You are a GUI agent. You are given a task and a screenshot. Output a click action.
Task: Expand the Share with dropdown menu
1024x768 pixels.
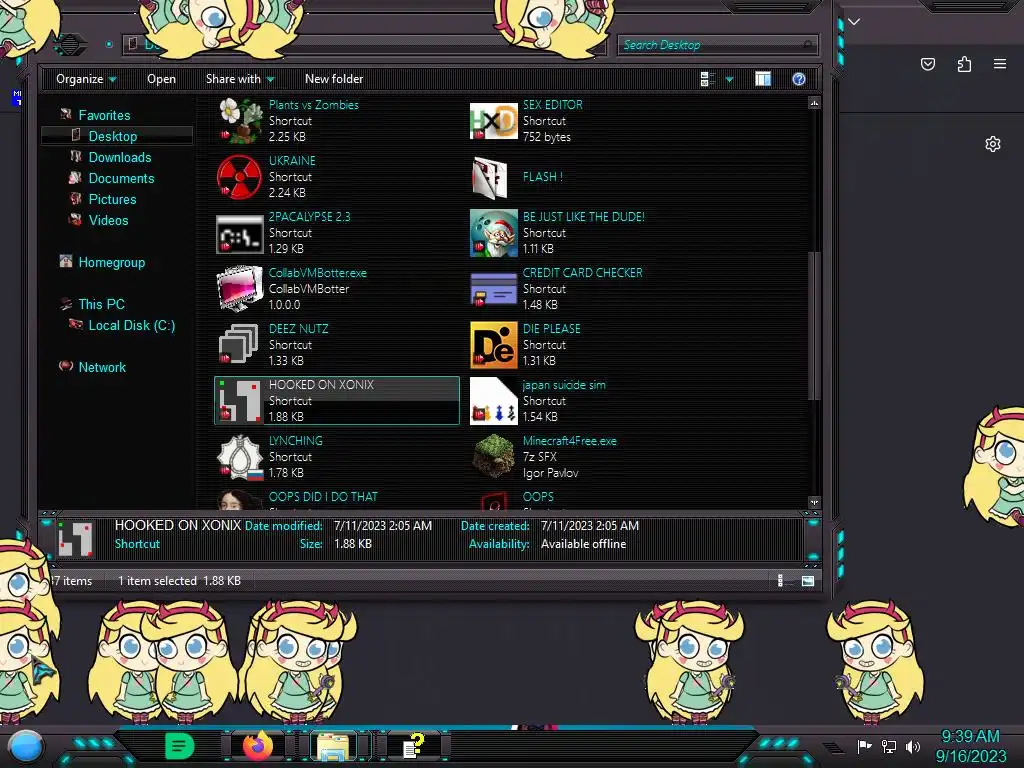[x=240, y=79]
